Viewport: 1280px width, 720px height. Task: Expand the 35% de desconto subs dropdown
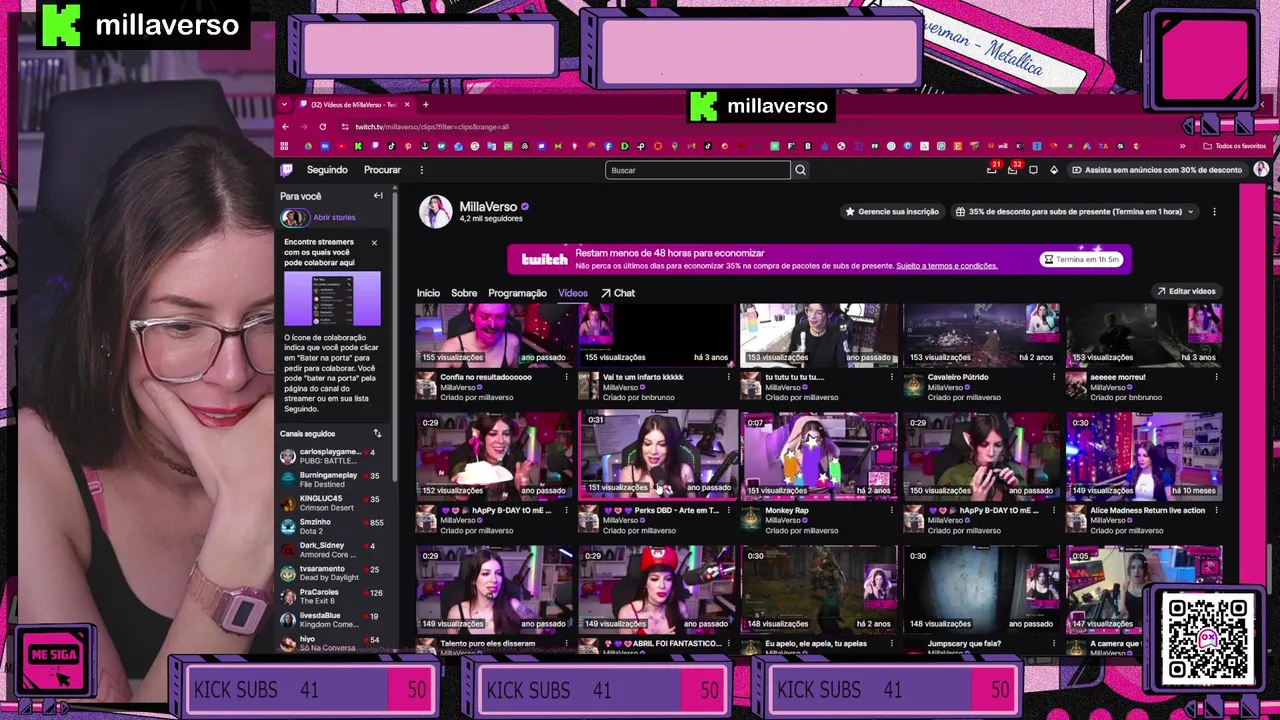point(1075,212)
